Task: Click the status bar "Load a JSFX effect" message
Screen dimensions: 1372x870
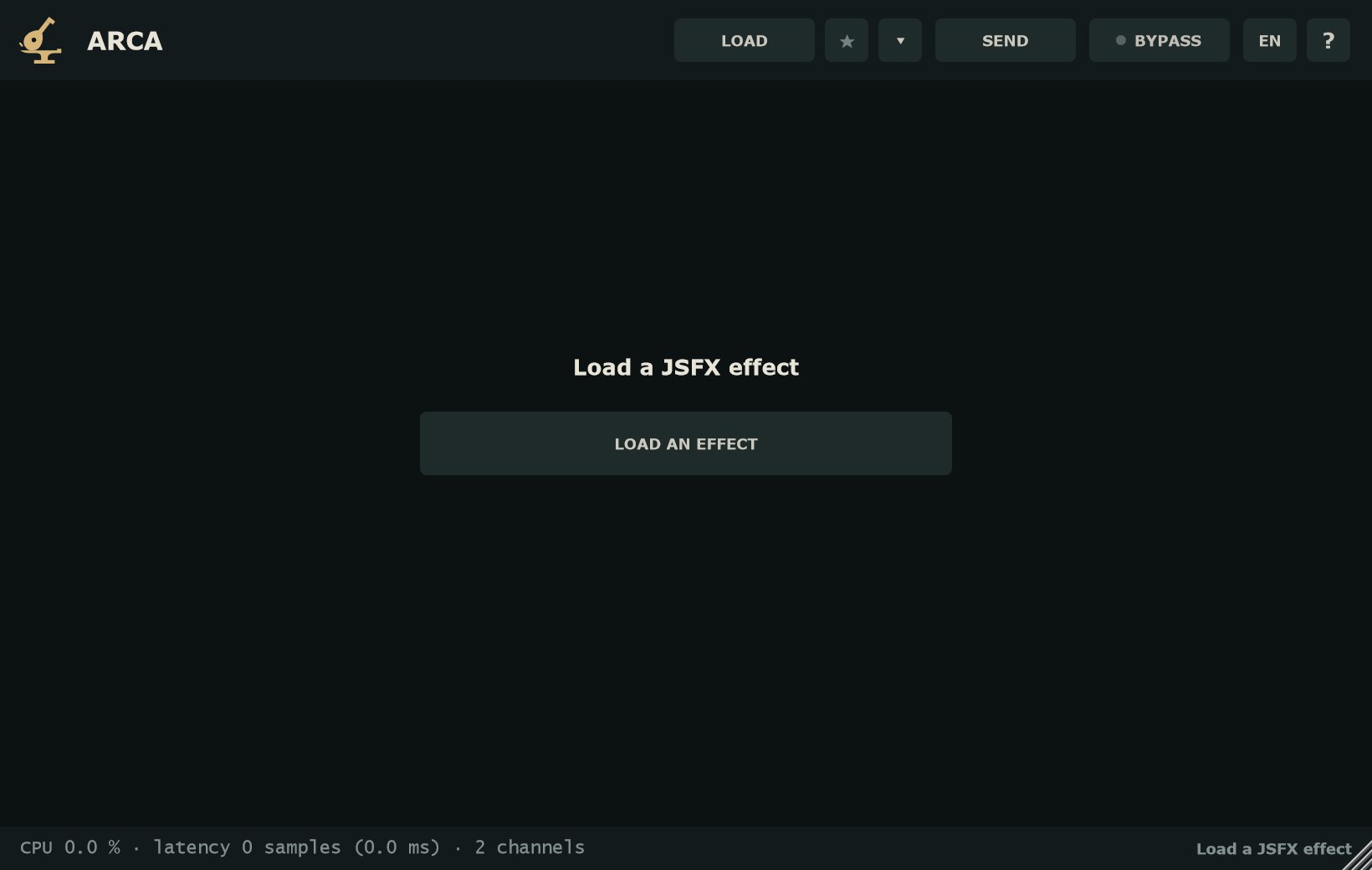Action: [x=1273, y=849]
